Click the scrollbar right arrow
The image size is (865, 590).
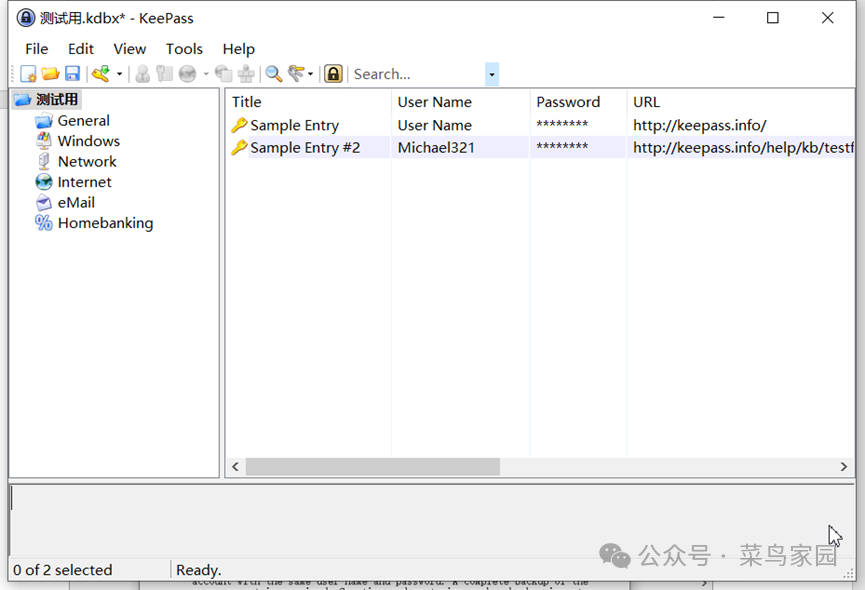pyautogui.click(x=843, y=466)
